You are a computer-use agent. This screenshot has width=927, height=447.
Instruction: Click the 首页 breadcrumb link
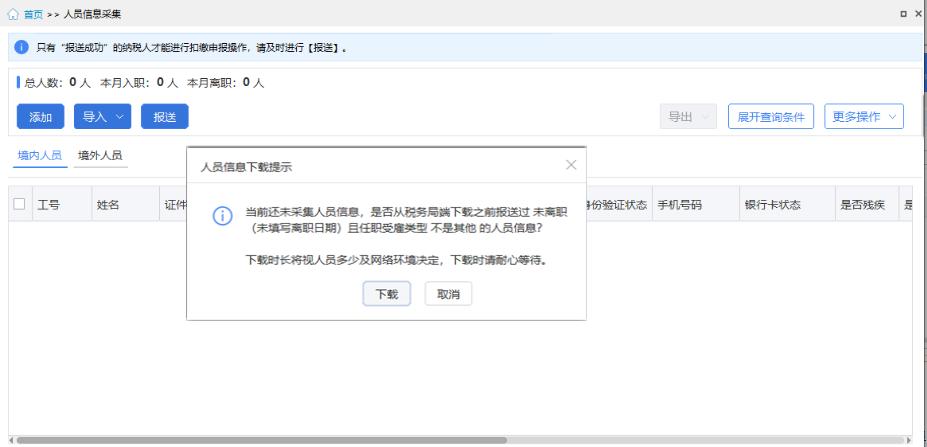point(33,14)
